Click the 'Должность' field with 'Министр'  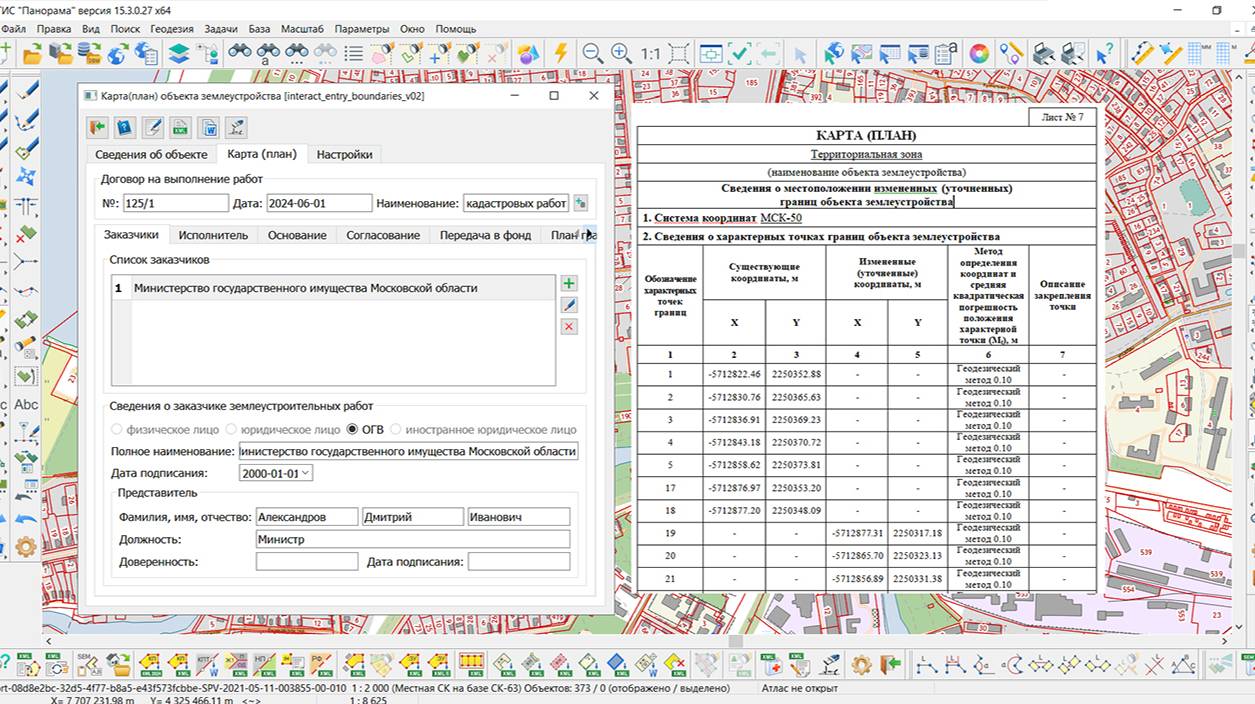[x=413, y=539]
